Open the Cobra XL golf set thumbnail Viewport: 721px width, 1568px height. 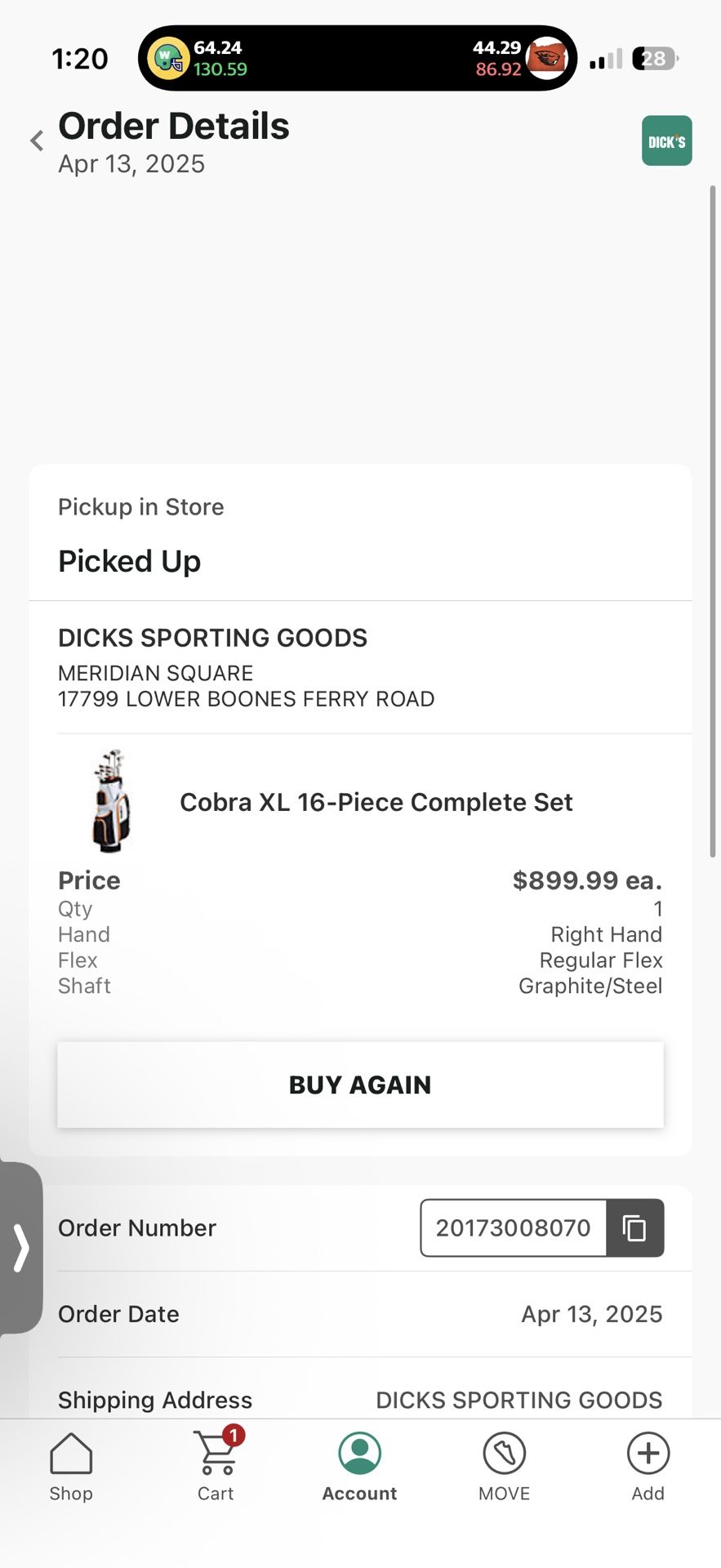pos(112,800)
